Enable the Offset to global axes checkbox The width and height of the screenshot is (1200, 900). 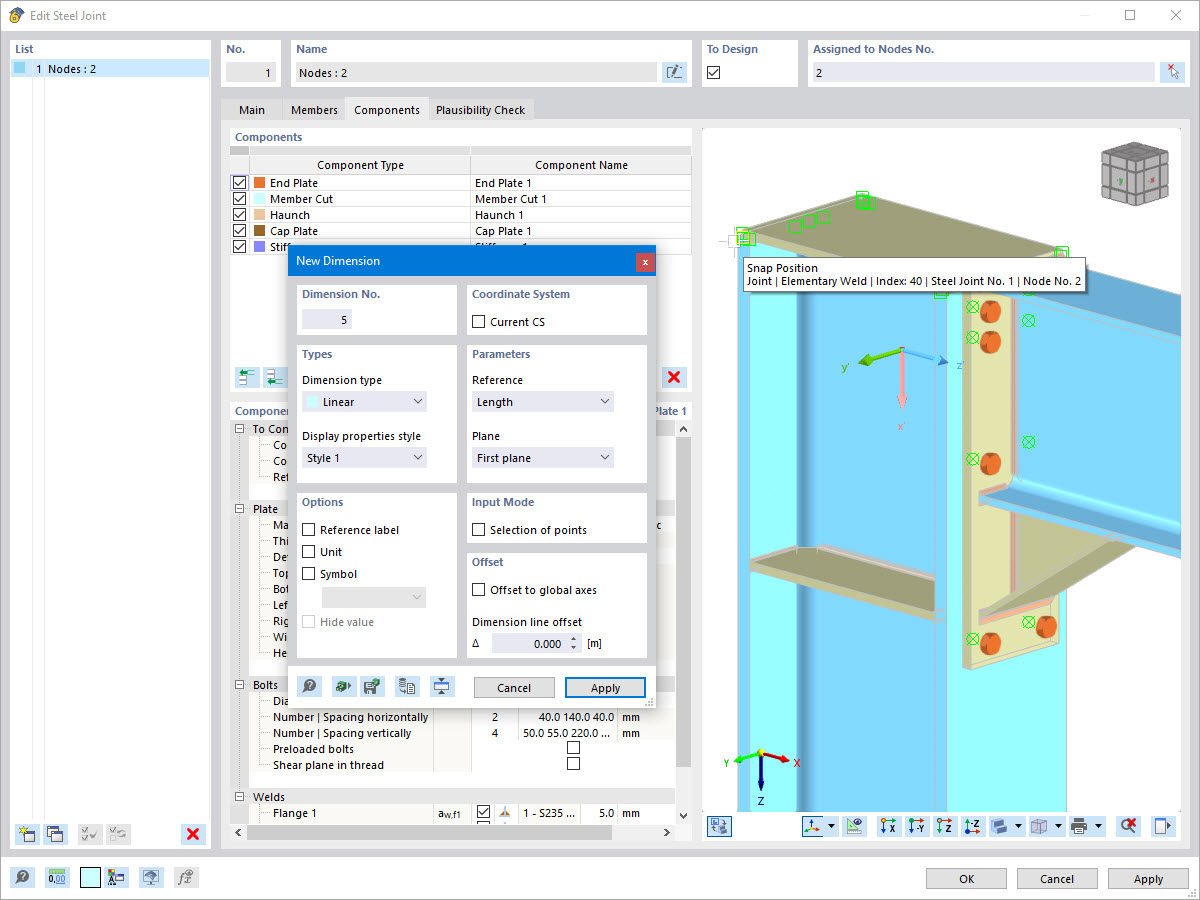pos(478,590)
